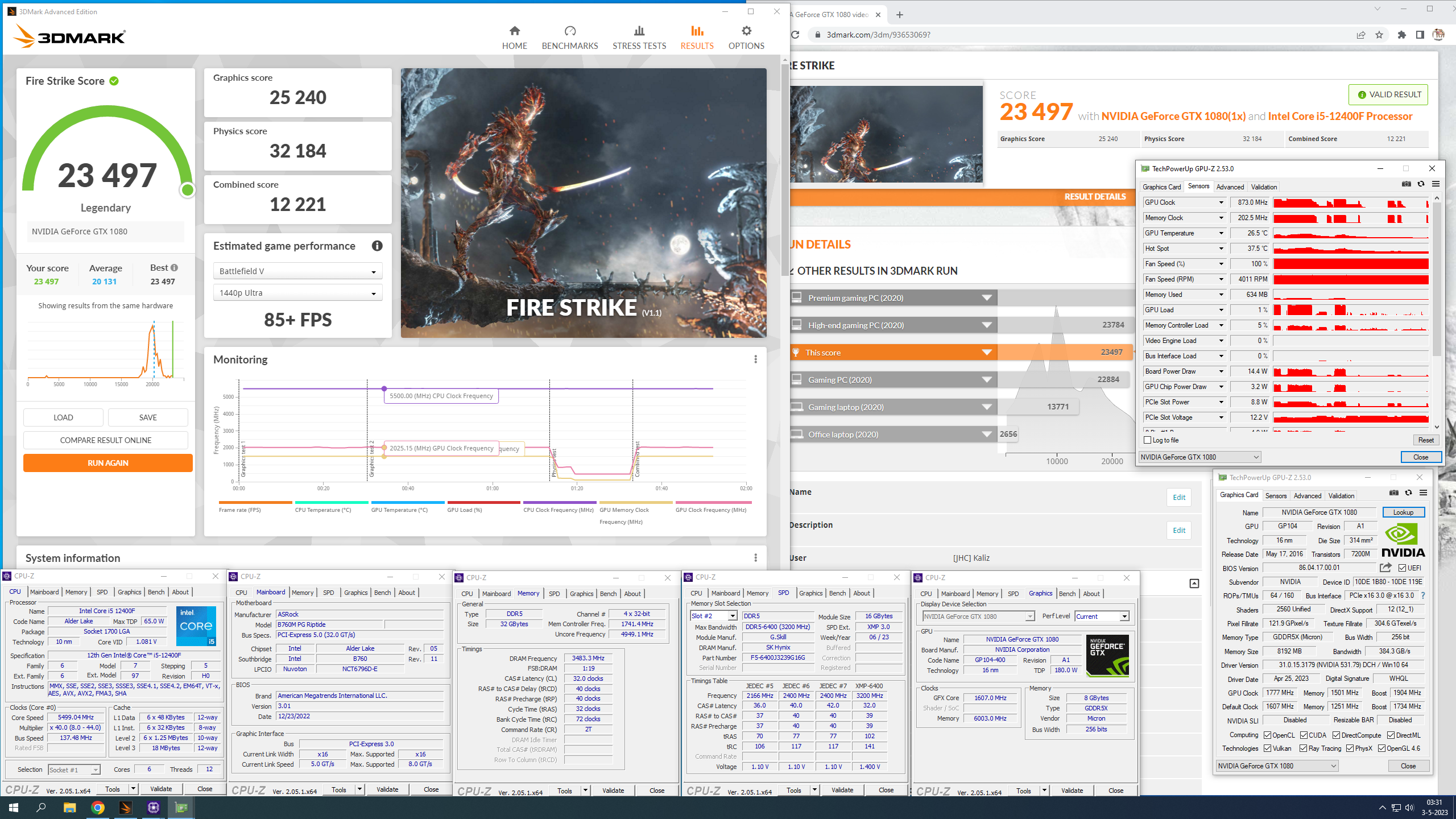
Task: Toggle Log to file checkbox in GPU-Z
Action: [1147, 440]
